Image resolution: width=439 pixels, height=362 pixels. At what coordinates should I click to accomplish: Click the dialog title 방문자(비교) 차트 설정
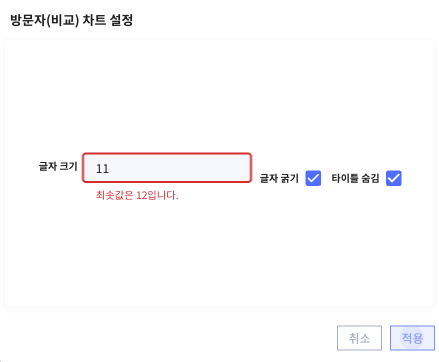(x=72, y=20)
